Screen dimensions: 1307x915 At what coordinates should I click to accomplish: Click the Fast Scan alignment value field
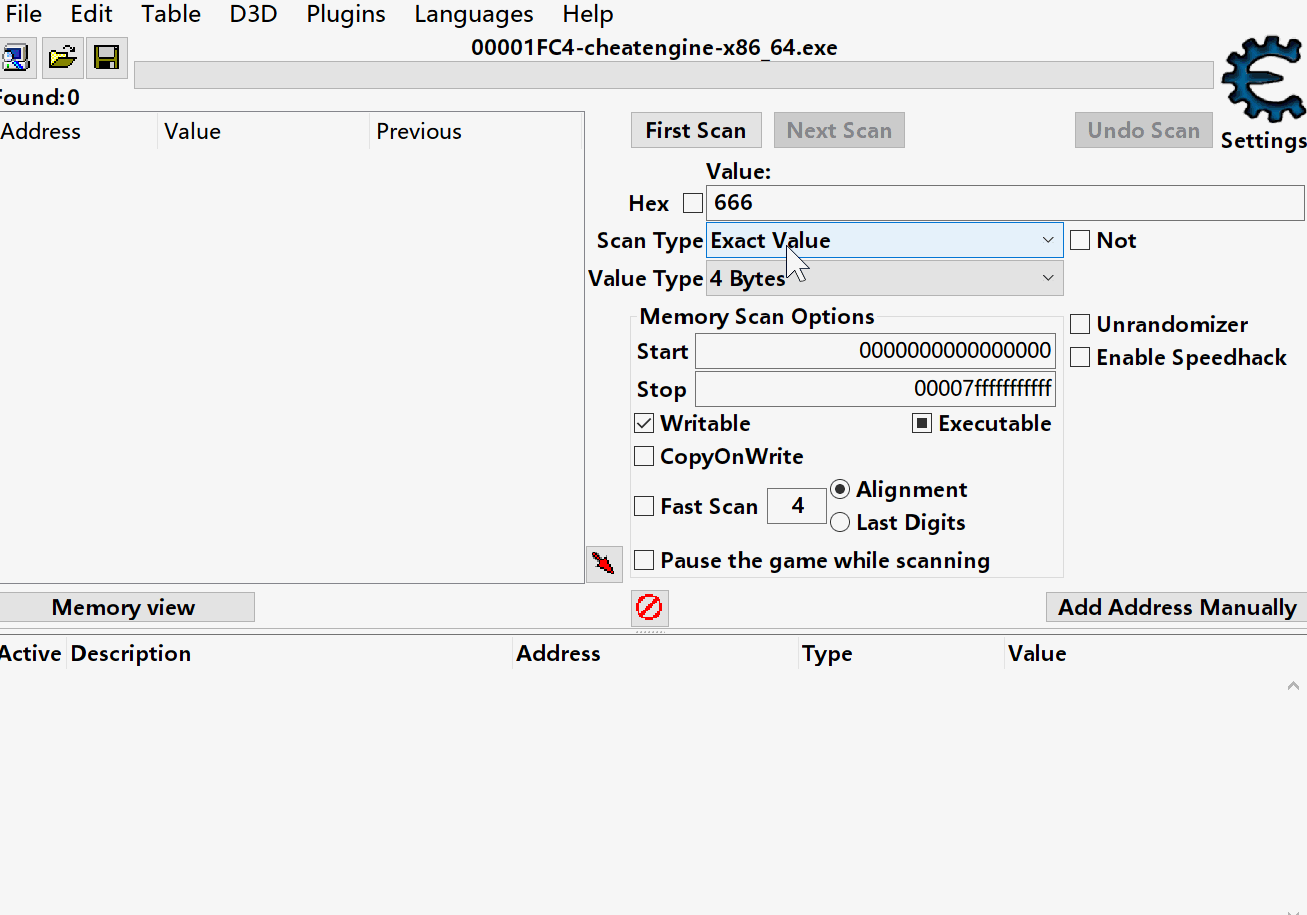click(x=797, y=506)
